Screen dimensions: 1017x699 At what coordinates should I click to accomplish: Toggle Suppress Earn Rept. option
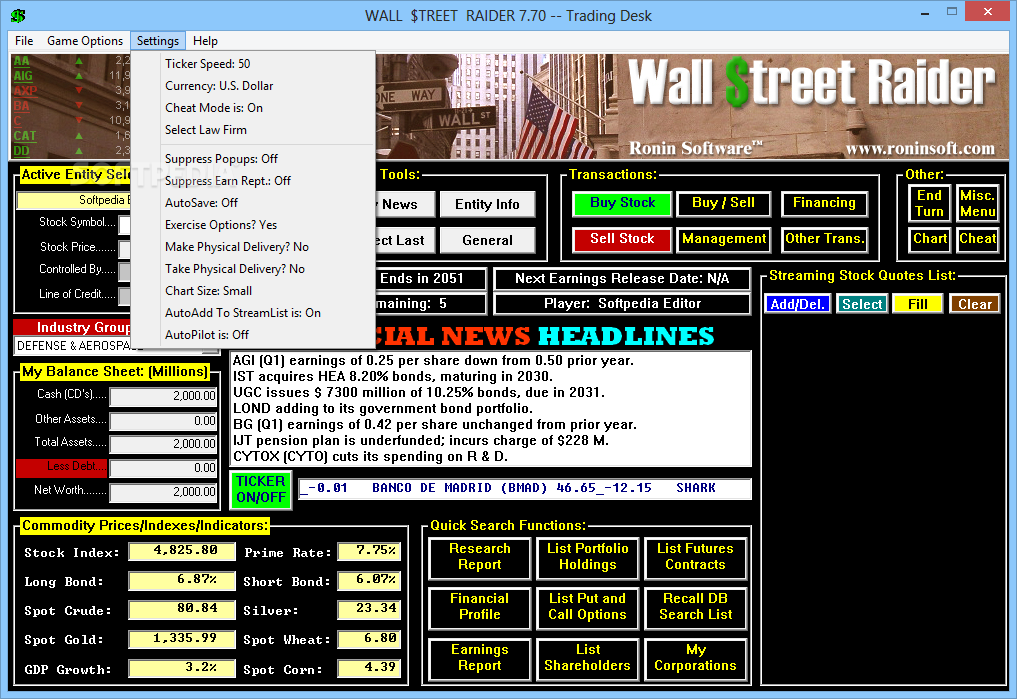(x=253, y=181)
